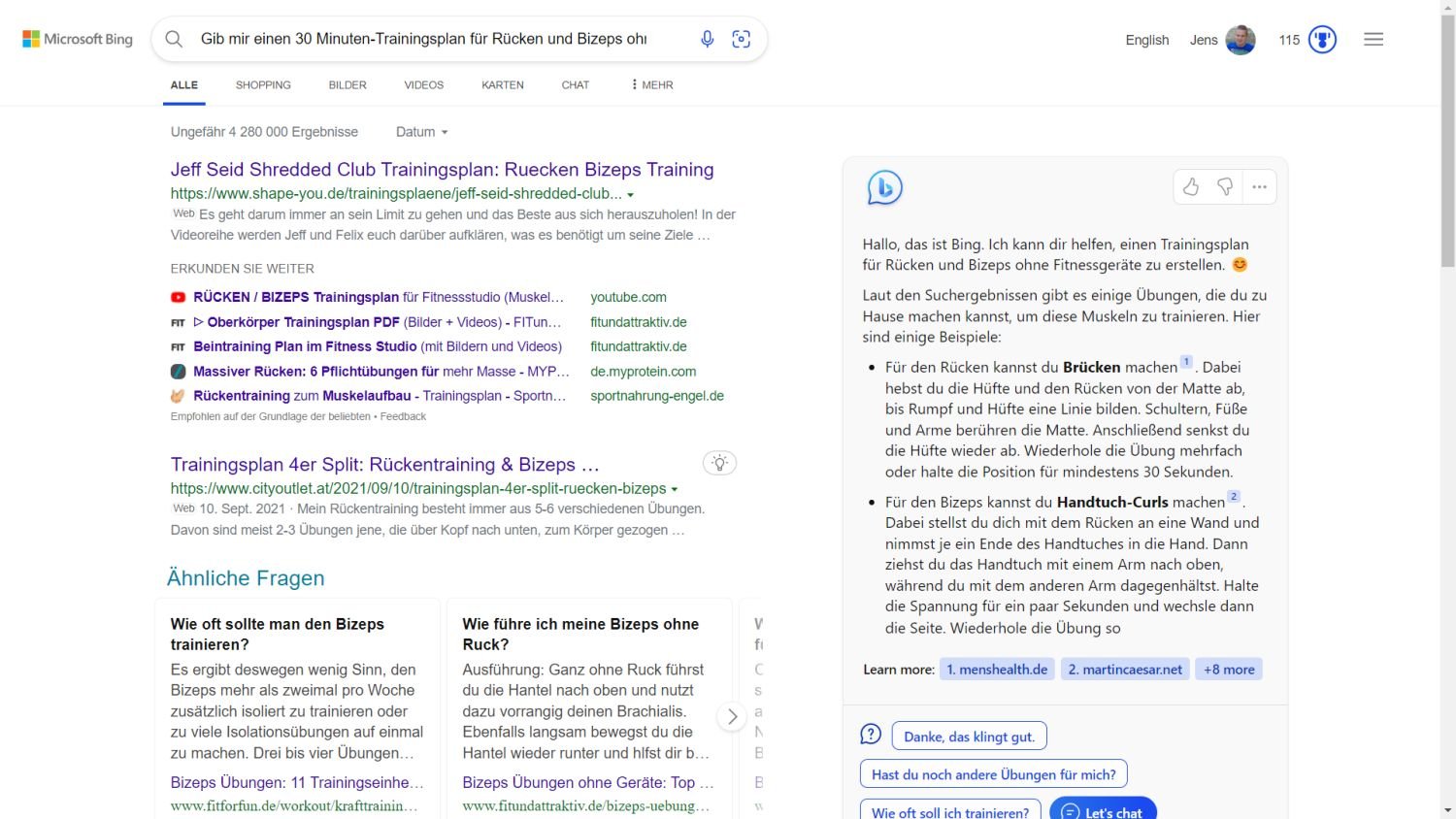Click the microphone voice search icon
The width and height of the screenshot is (1456, 819).
[x=707, y=39]
